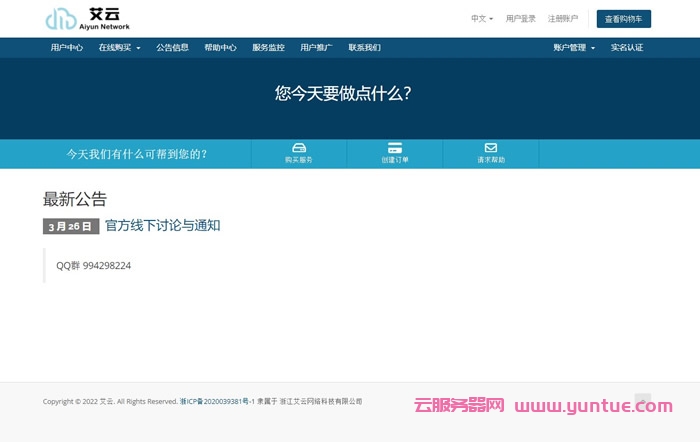Click the 查看购物车 button

click(x=624, y=19)
